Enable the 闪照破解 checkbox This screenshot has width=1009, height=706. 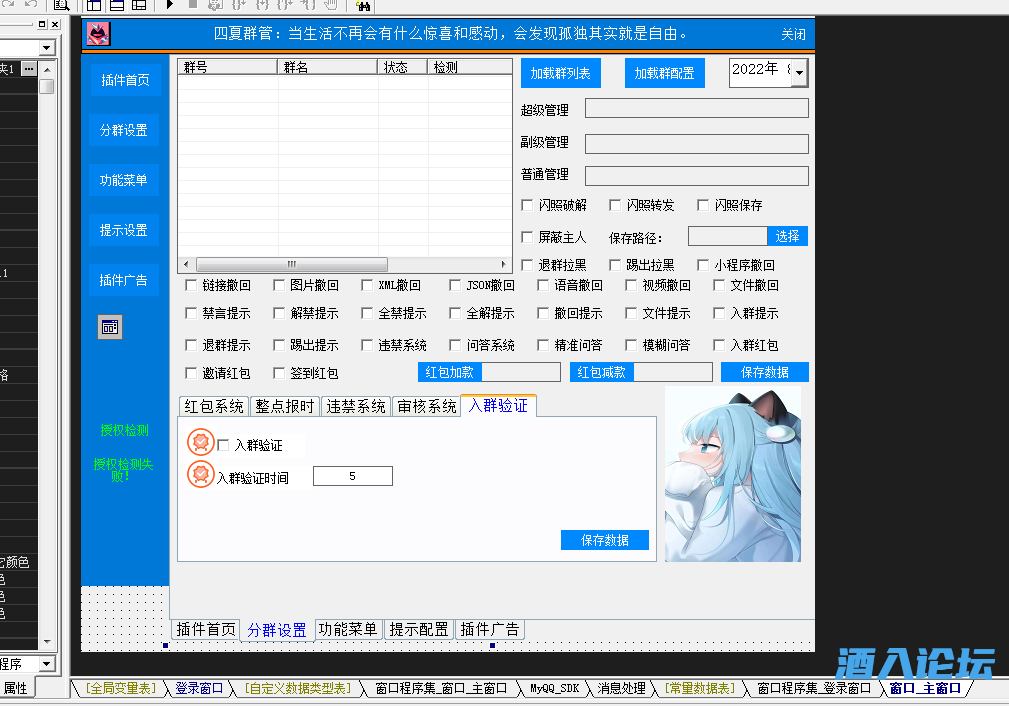526,205
